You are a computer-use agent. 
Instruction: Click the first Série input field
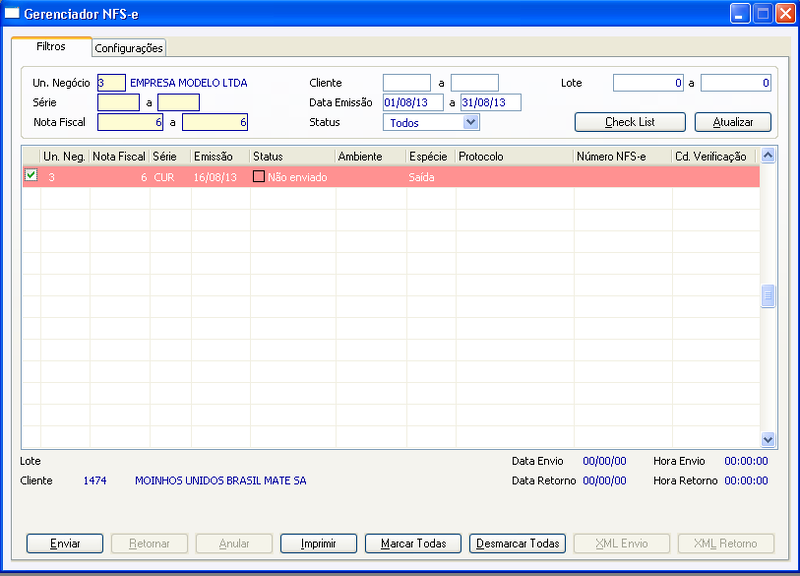pyautogui.click(x=118, y=102)
